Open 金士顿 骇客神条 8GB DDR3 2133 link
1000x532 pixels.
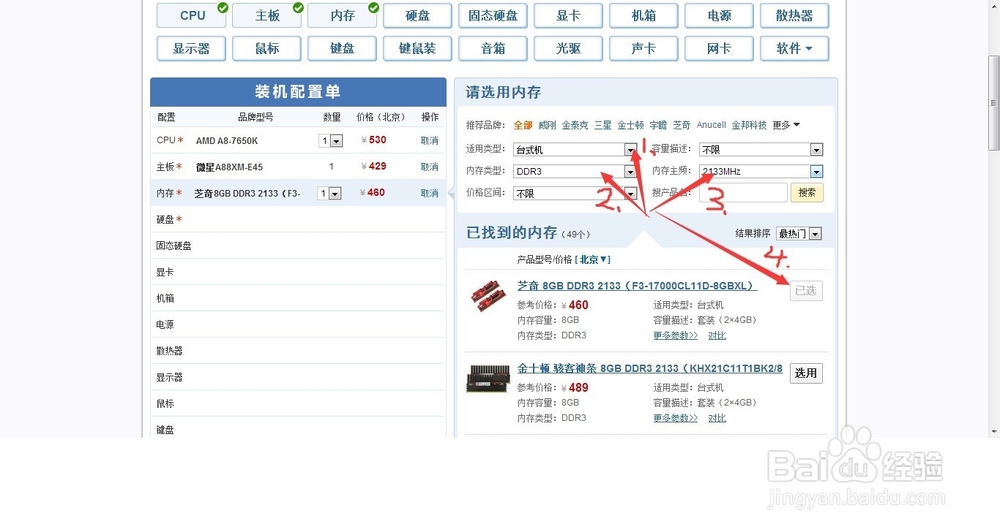650,368
